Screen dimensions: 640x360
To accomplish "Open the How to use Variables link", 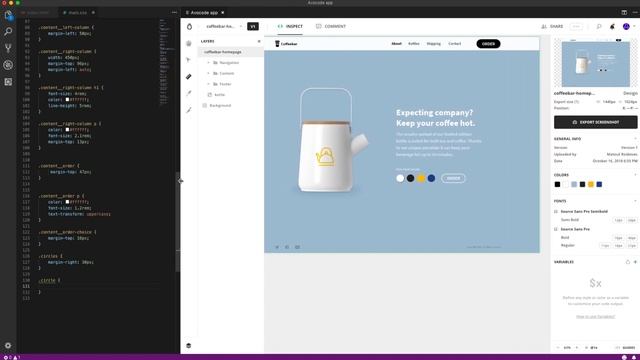I will 595,316.
